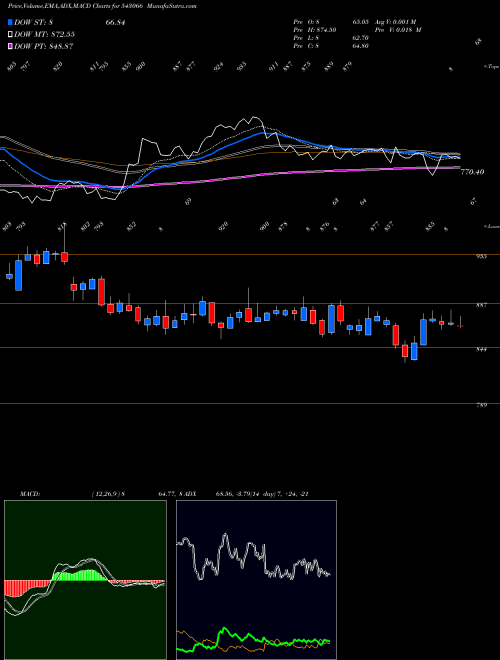This screenshot has width=500, height=660.
Task: Click the blue DOW ST legend swatch
Action: 10,22
